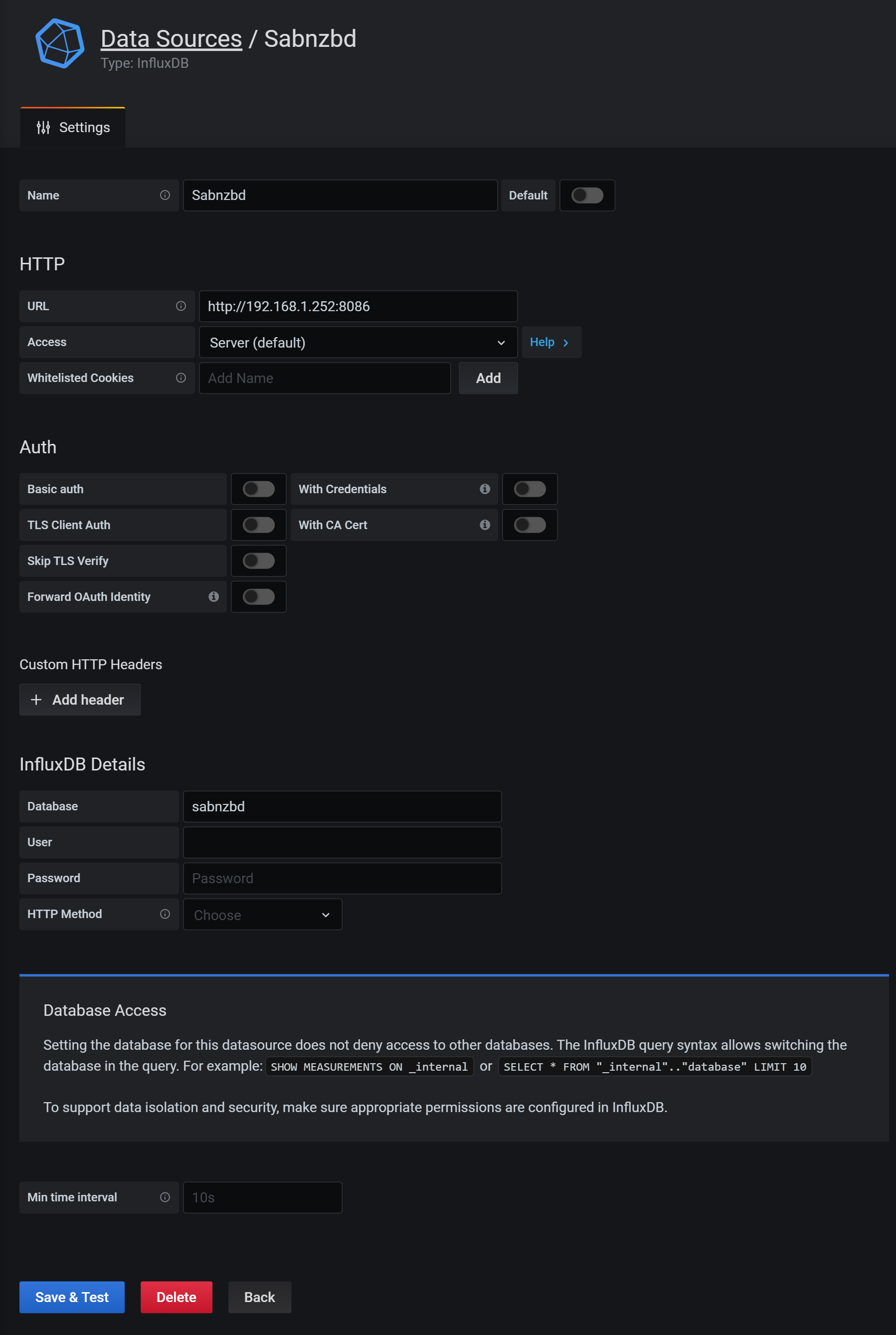Image resolution: width=896 pixels, height=1335 pixels.
Task: Click the SHOW MEASUREMENTS ON _internal snippet
Action: [369, 1067]
